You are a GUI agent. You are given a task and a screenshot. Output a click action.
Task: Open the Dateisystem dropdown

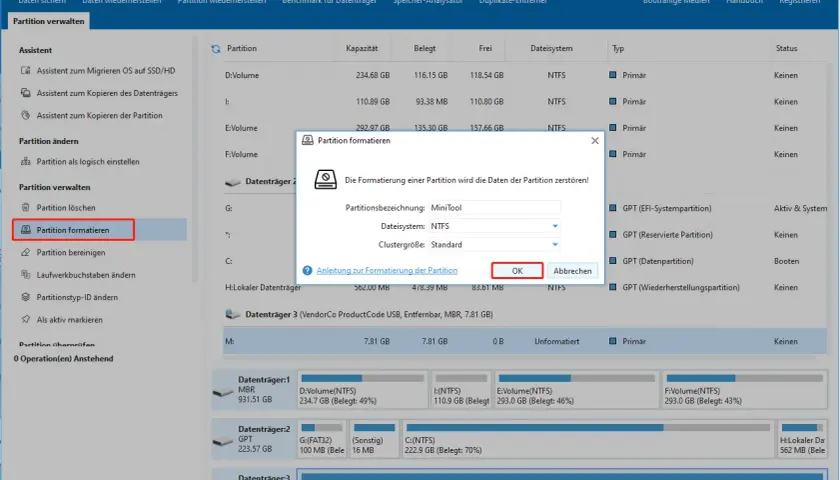(x=555, y=226)
